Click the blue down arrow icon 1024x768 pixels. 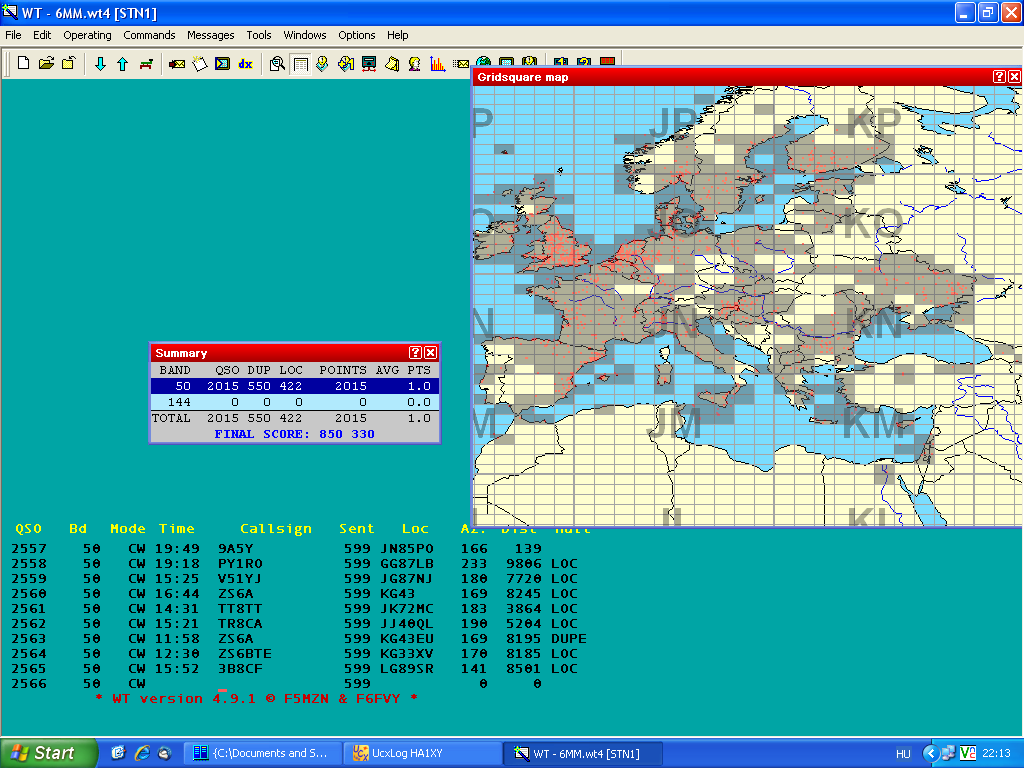pos(100,63)
